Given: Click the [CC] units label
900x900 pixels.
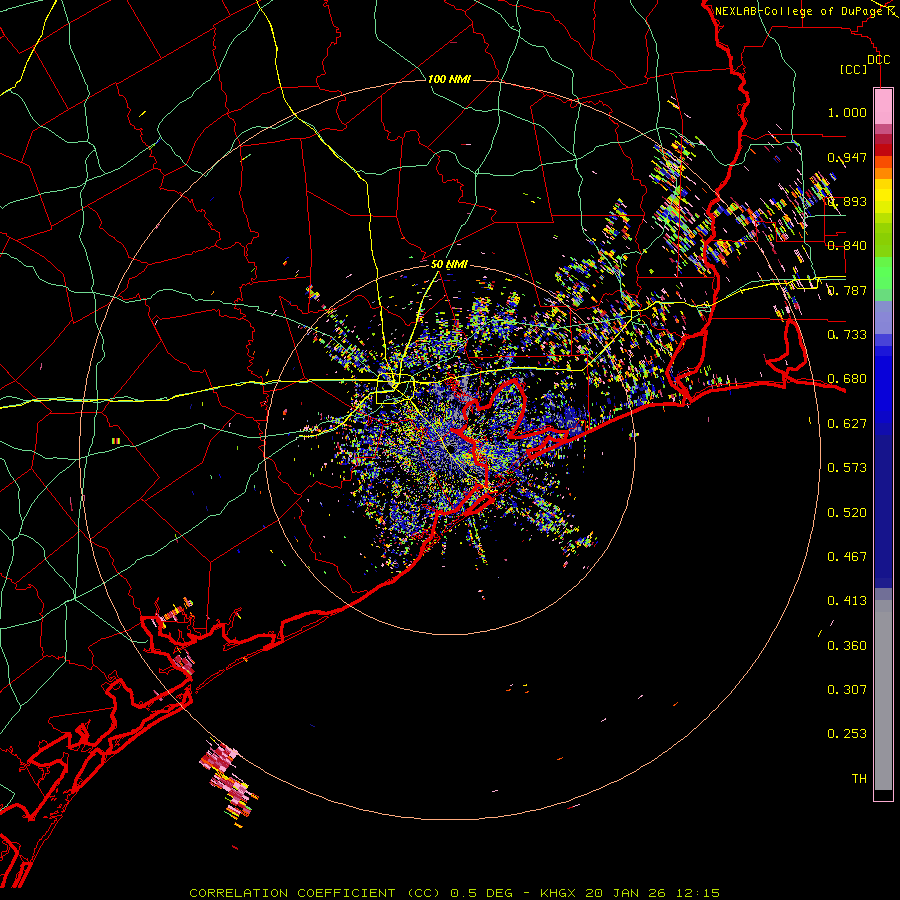Looking at the screenshot, I should coord(853,69).
